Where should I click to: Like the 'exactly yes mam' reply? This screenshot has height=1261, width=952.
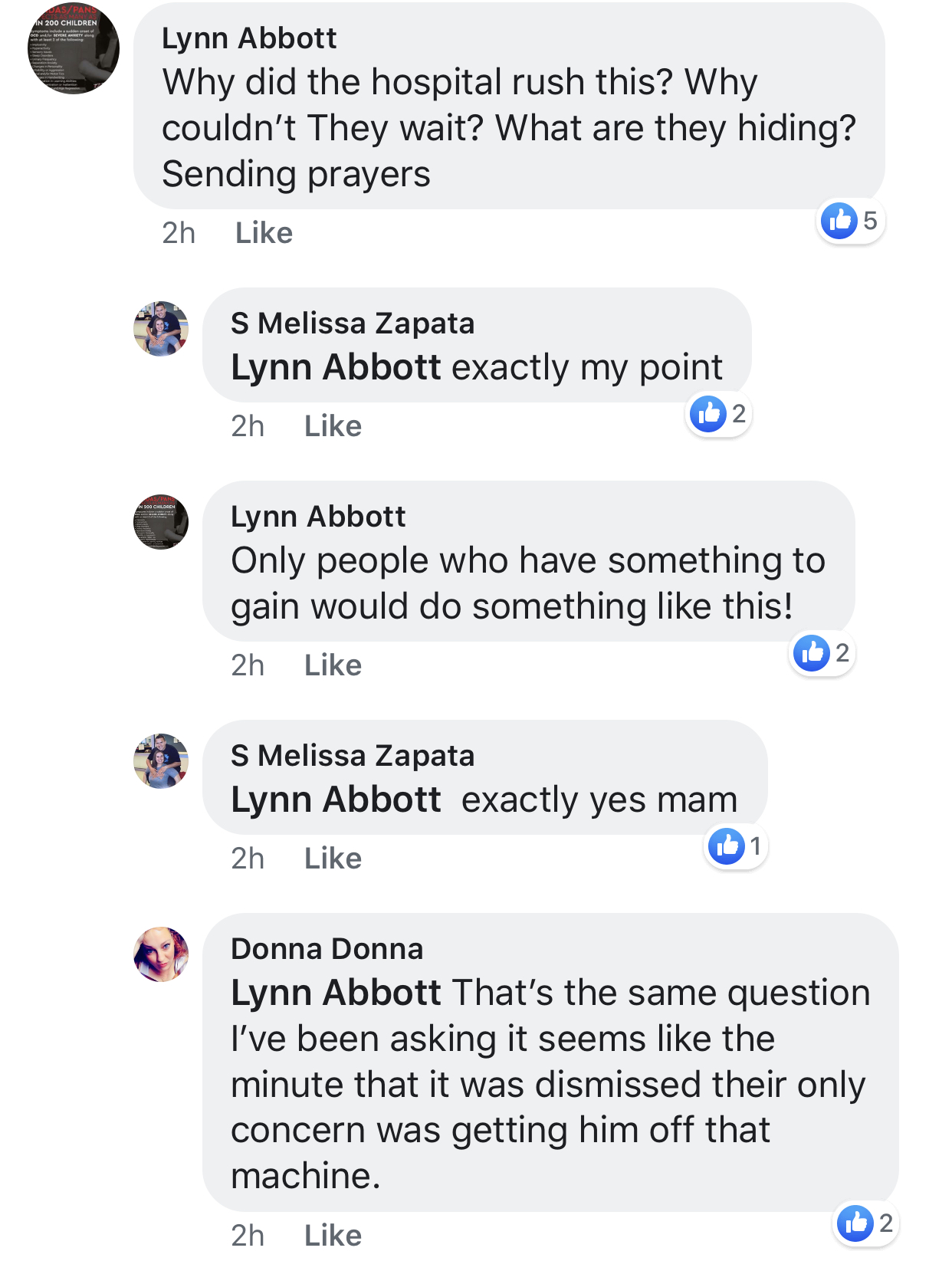pyautogui.click(x=333, y=859)
